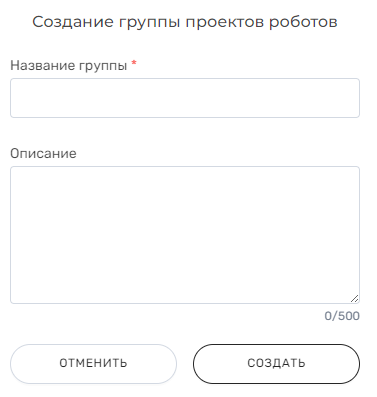Confirm creation of the robot project group
This screenshot has width=377, height=397.
(x=276, y=364)
